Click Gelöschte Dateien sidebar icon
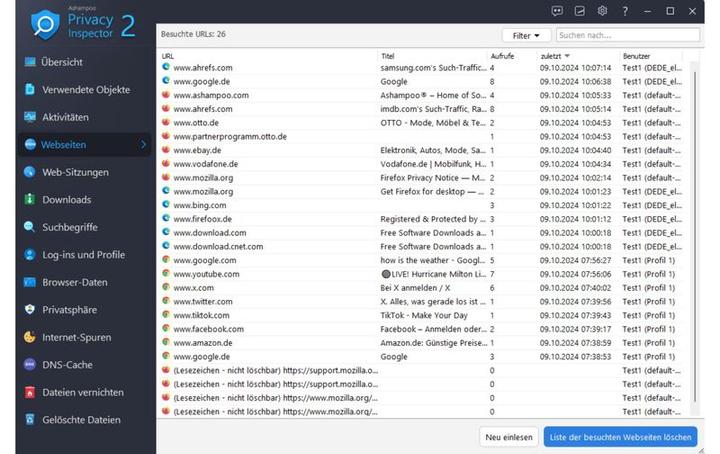 coord(30,420)
